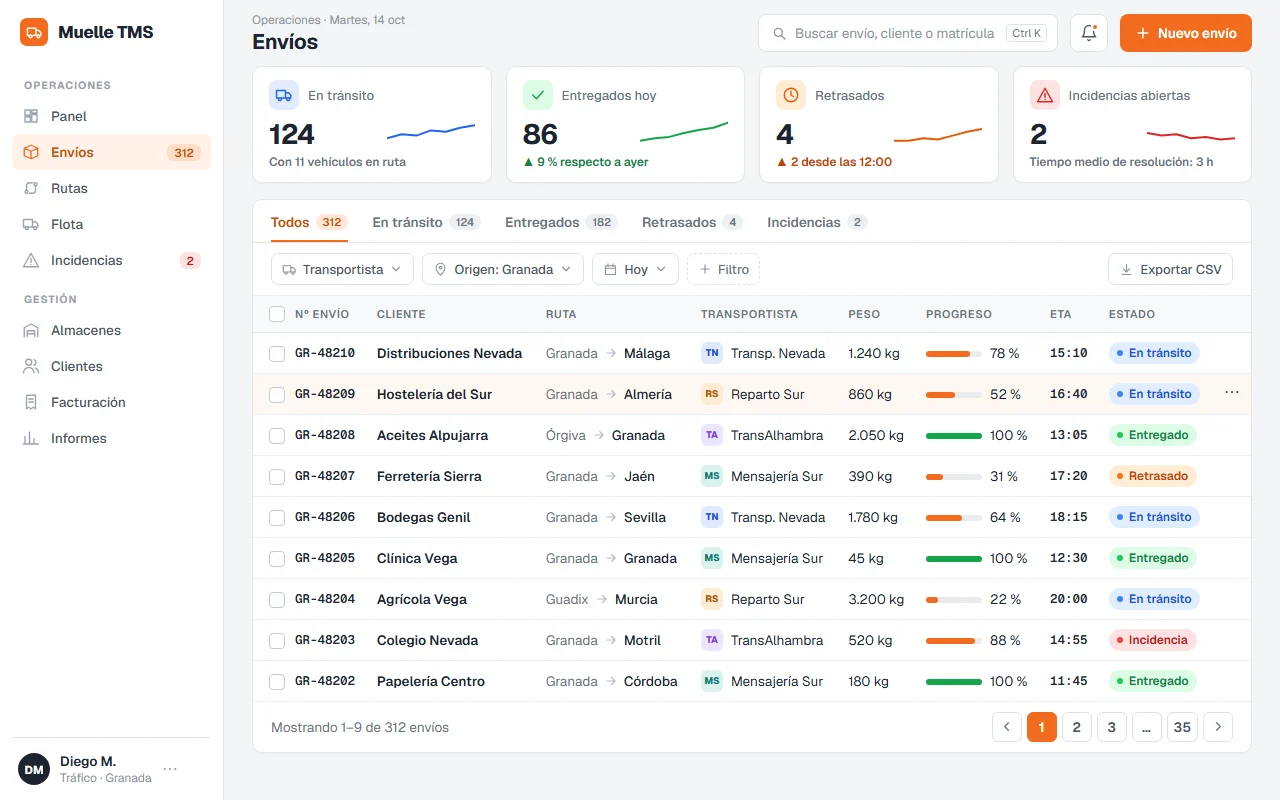Show the En tránsito tab

tap(426, 222)
